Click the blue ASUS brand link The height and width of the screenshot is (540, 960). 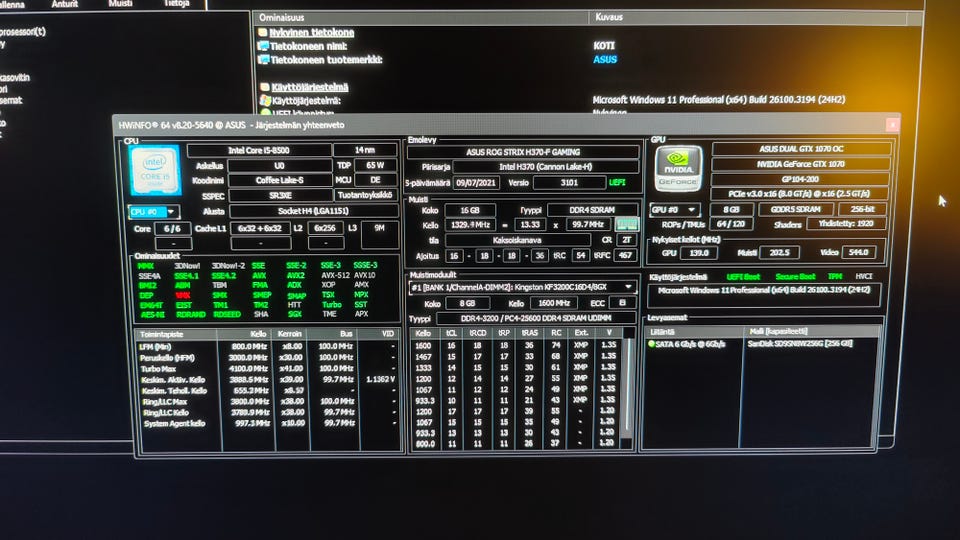pyautogui.click(x=605, y=59)
